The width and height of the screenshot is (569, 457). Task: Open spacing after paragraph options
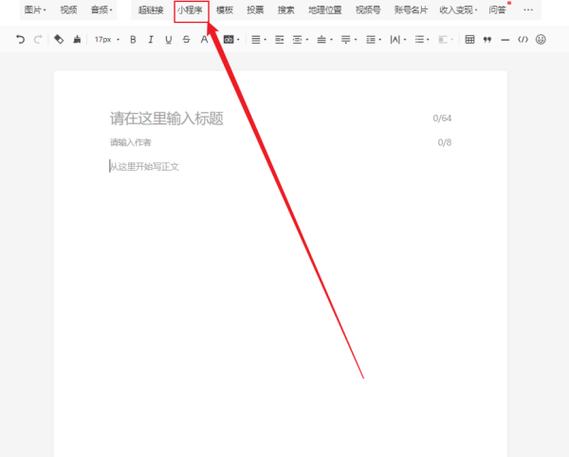[x=349, y=40]
